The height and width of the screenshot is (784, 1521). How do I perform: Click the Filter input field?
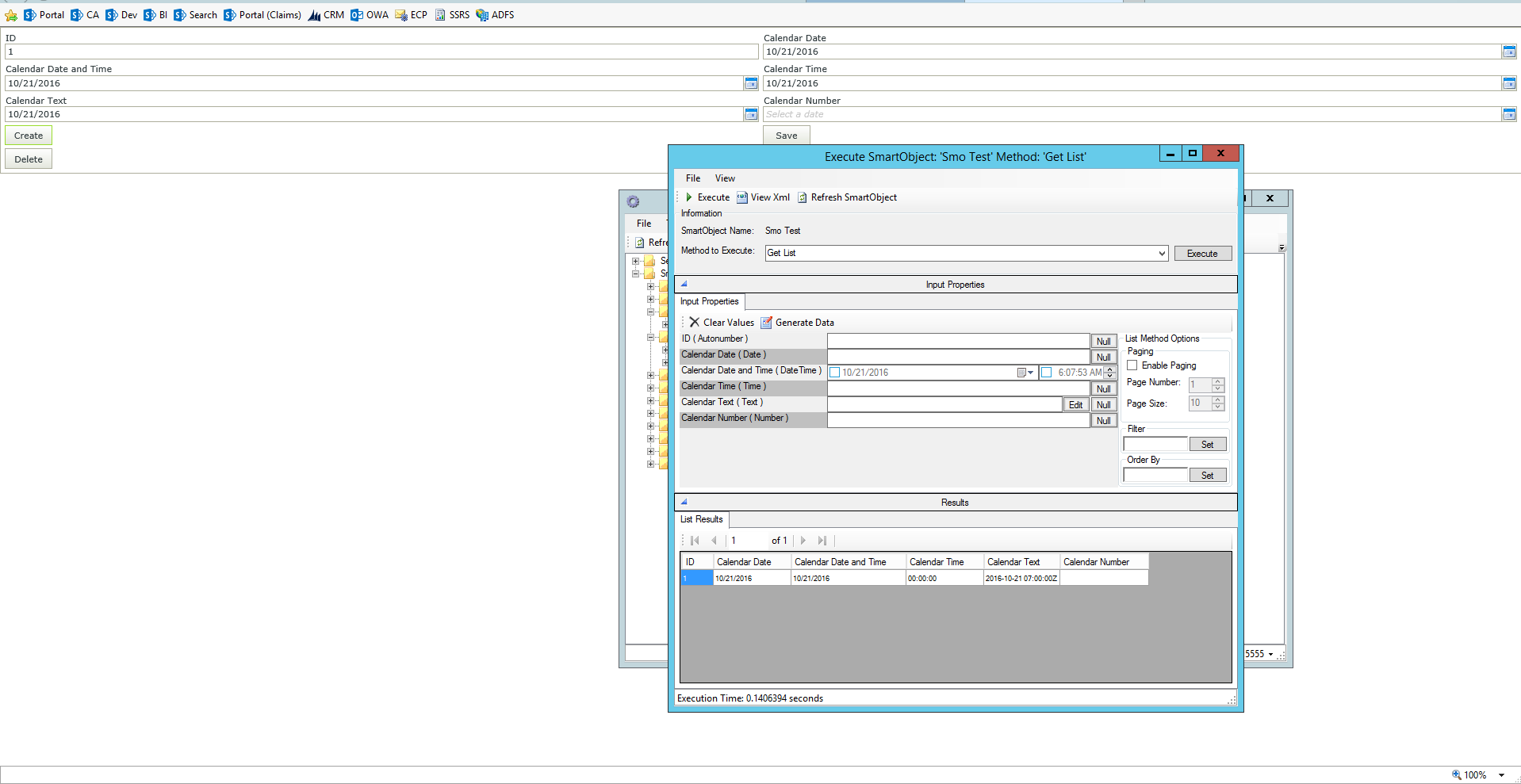pyautogui.click(x=1155, y=445)
